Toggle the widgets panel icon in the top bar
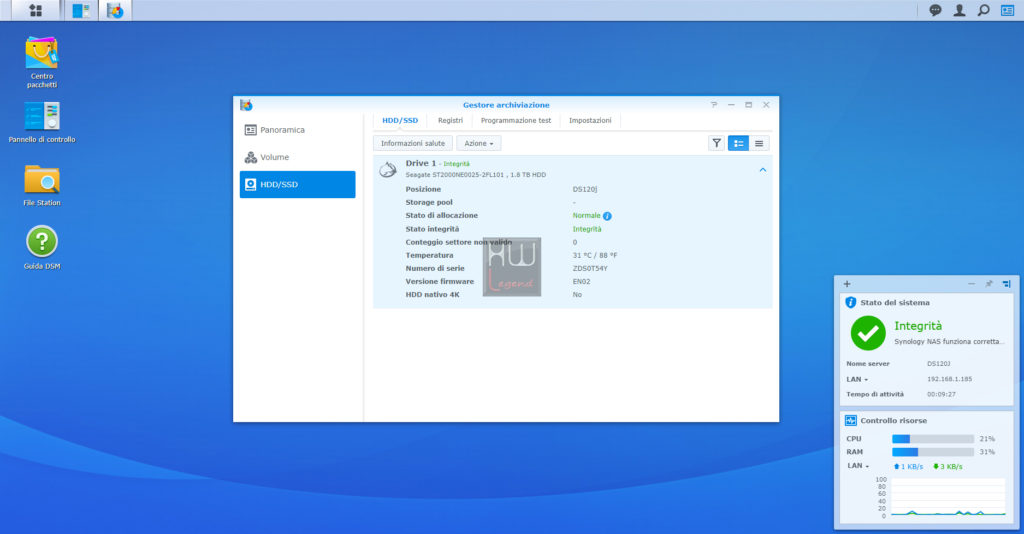1024x534 pixels. pyautogui.click(x=1007, y=10)
